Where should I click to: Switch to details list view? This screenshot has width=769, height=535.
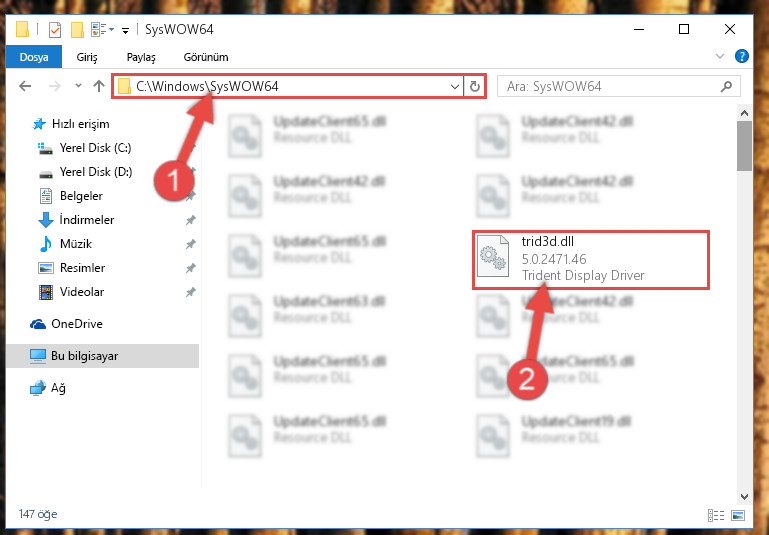click(716, 515)
